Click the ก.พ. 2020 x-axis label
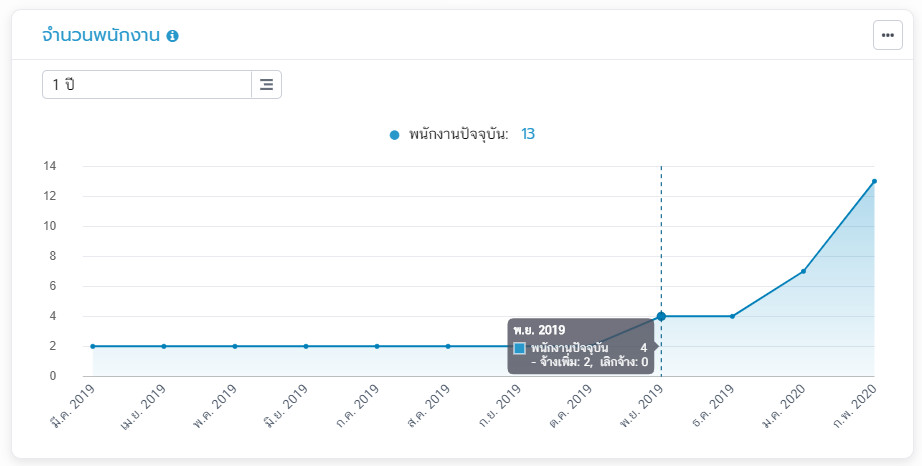Image resolution: width=922 pixels, height=466 pixels. (x=860, y=403)
